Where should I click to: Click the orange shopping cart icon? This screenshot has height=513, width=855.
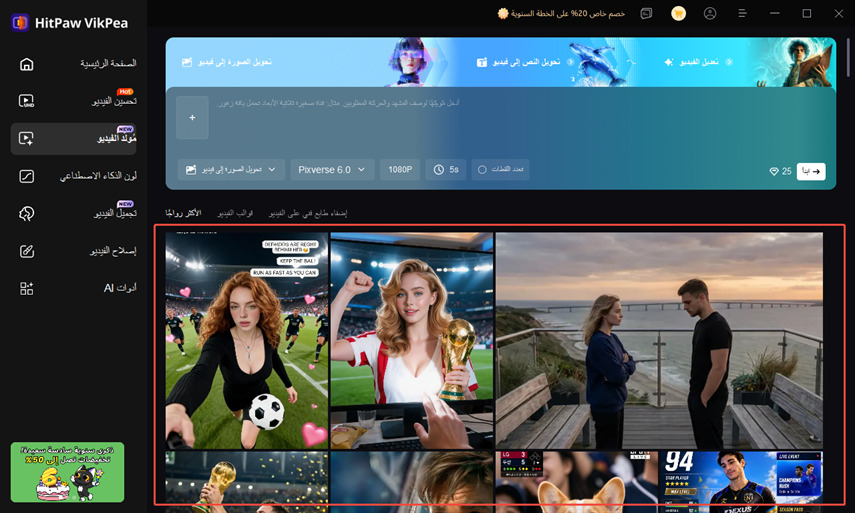pyautogui.click(x=678, y=14)
